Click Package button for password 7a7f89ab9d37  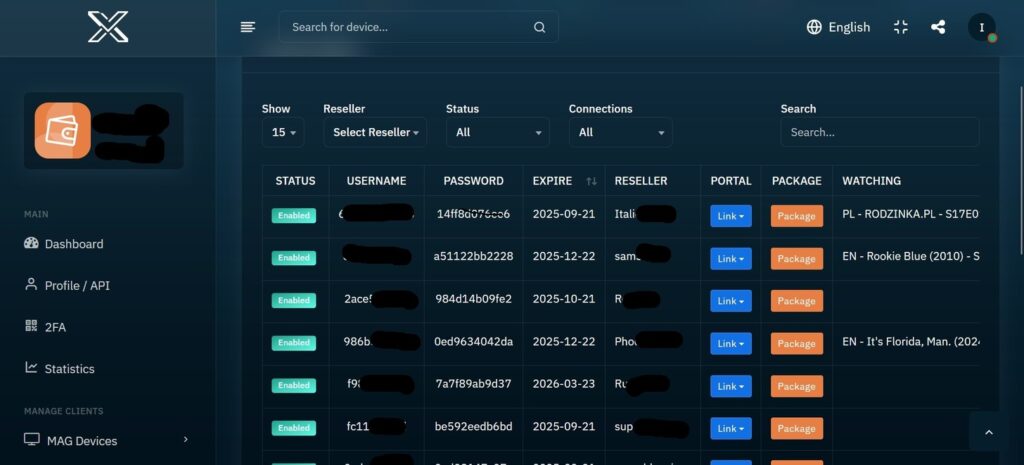[797, 386]
